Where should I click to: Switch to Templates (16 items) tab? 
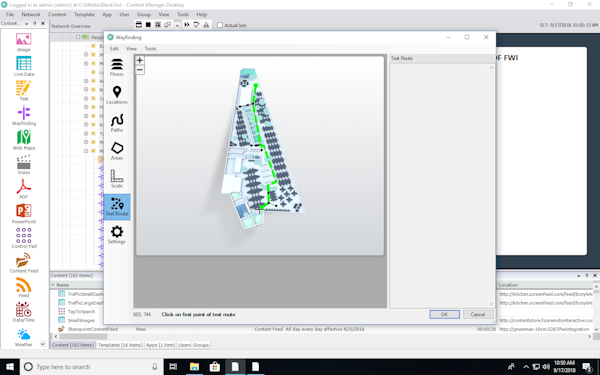[120, 345]
